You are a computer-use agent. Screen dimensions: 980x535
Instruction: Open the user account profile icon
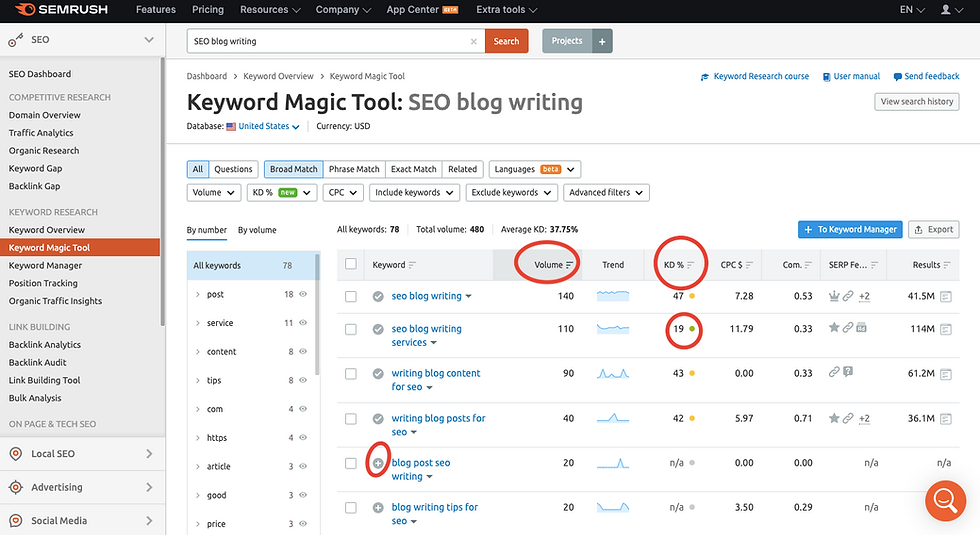point(946,9)
